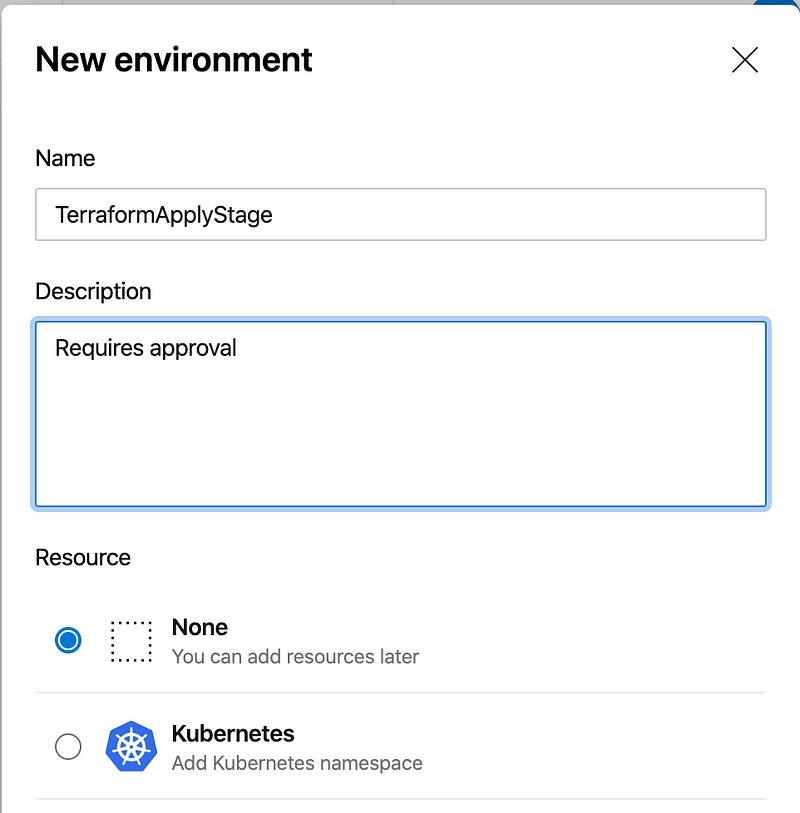The width and height of the screenshot is (800, 813).
Task: Click the bold Kubernetes option label
Action: tap(233, 734)
